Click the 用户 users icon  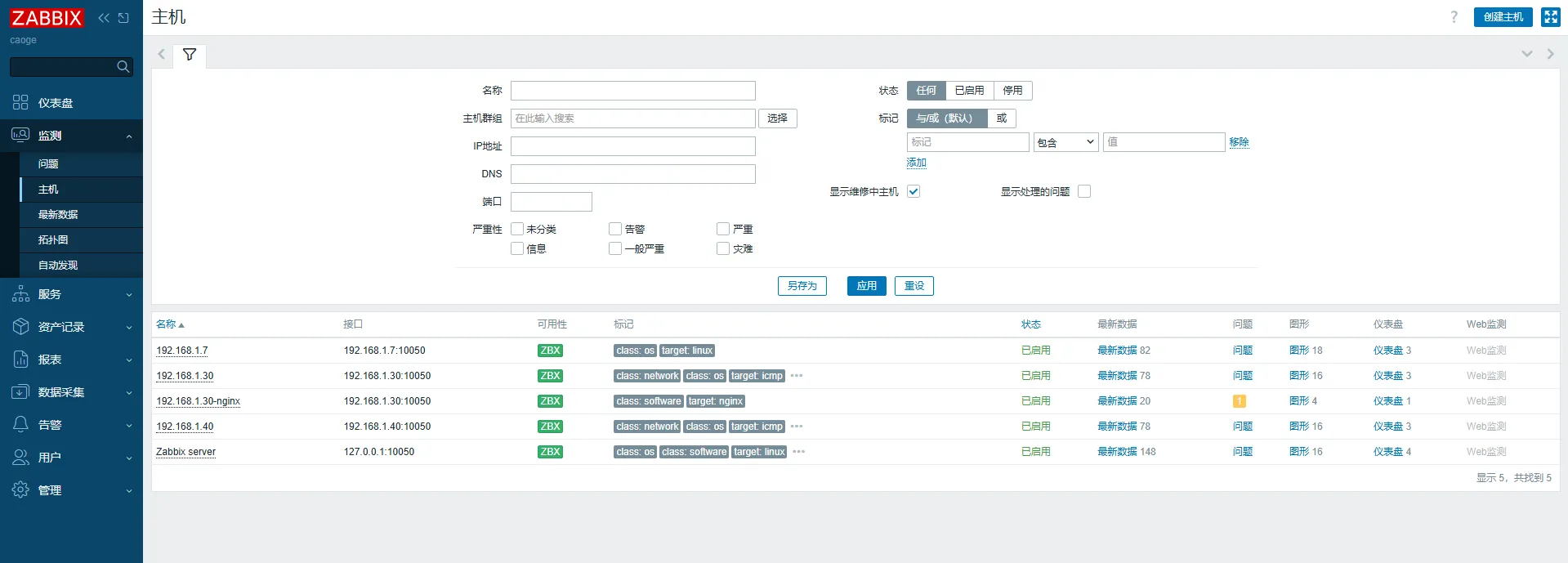pos(20,458)
